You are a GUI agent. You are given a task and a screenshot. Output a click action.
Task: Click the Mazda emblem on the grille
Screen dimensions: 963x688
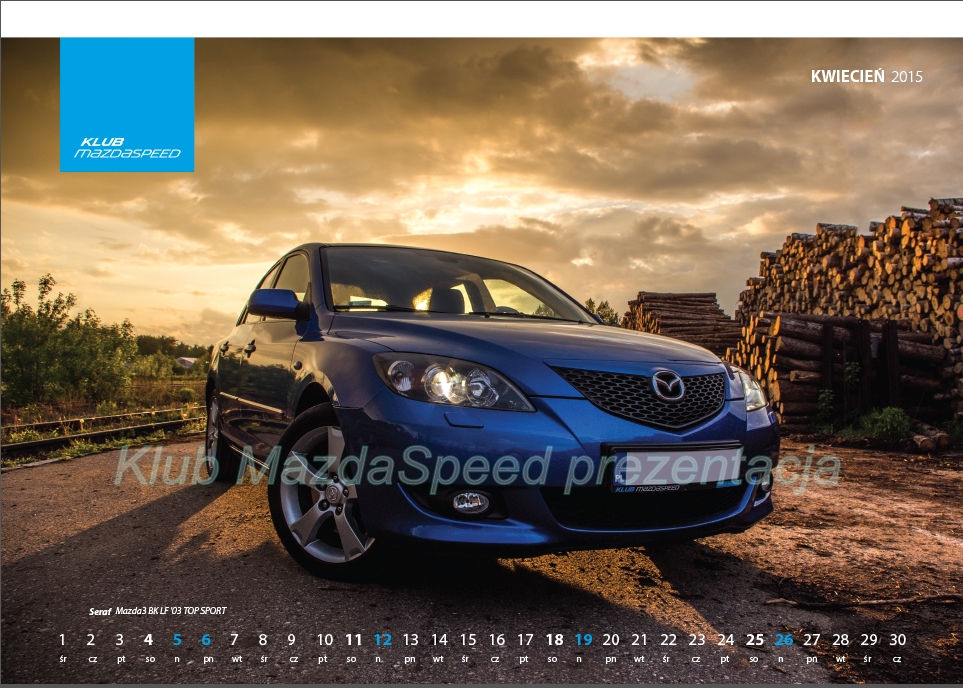pyautogui.click(x=667, y=385)
